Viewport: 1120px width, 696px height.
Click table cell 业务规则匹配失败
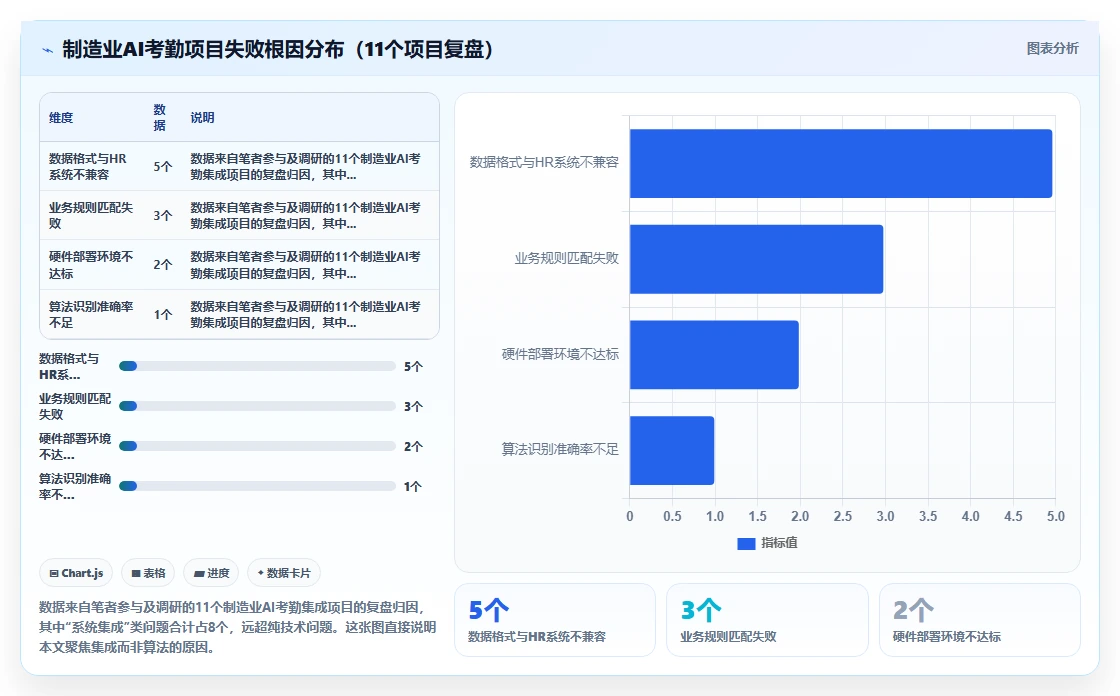[91, 216]
